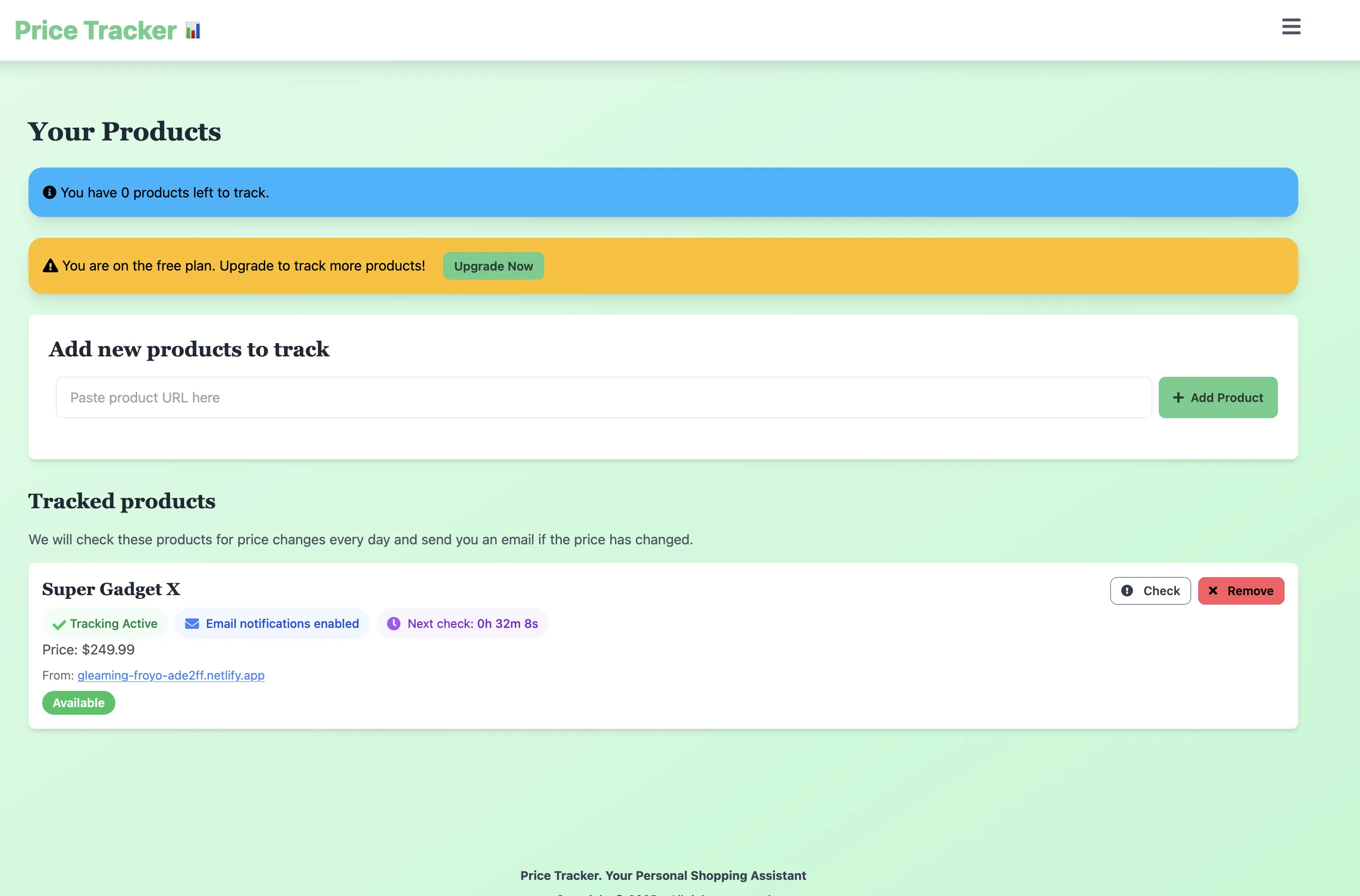Click the Price Tracker logo title

coord(95,30)
